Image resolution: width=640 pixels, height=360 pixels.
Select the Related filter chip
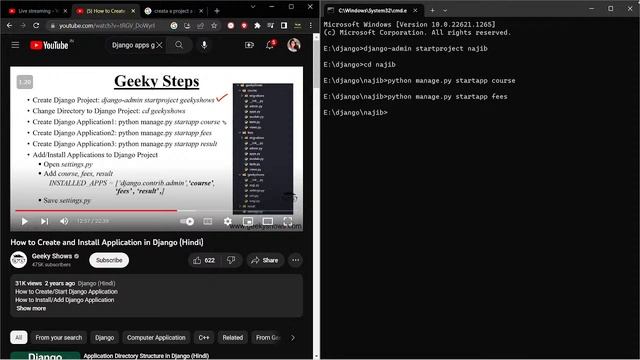click(233, 338)
